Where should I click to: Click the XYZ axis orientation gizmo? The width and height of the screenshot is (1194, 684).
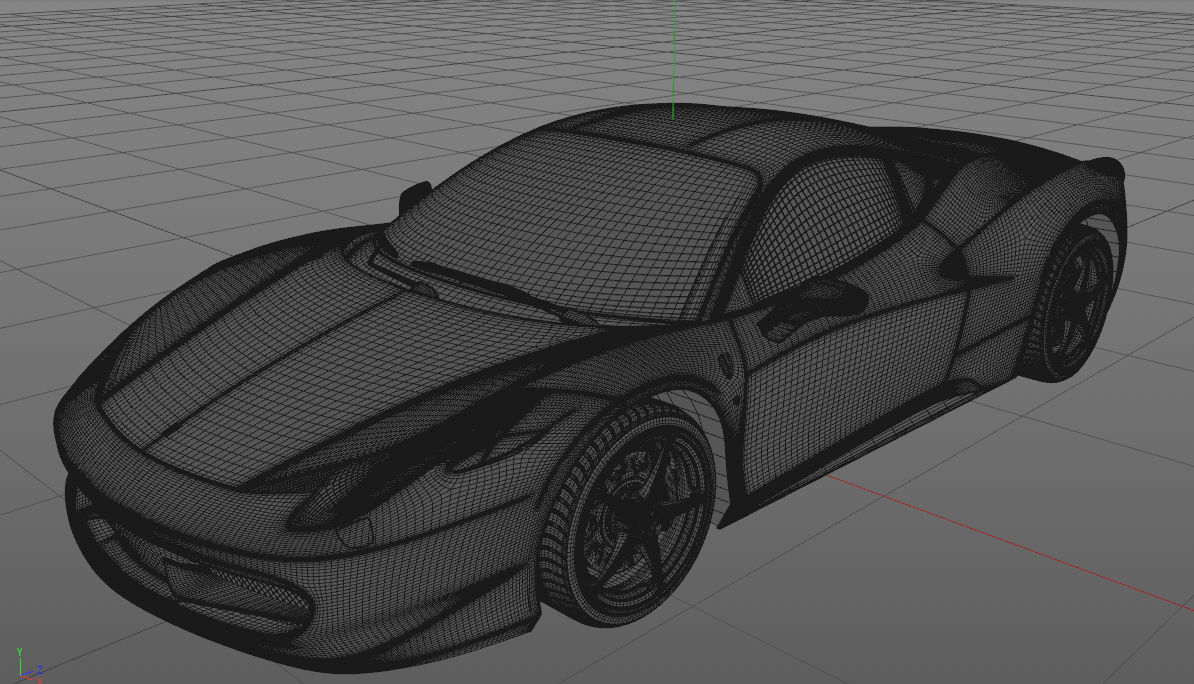(x=29, y=666)
